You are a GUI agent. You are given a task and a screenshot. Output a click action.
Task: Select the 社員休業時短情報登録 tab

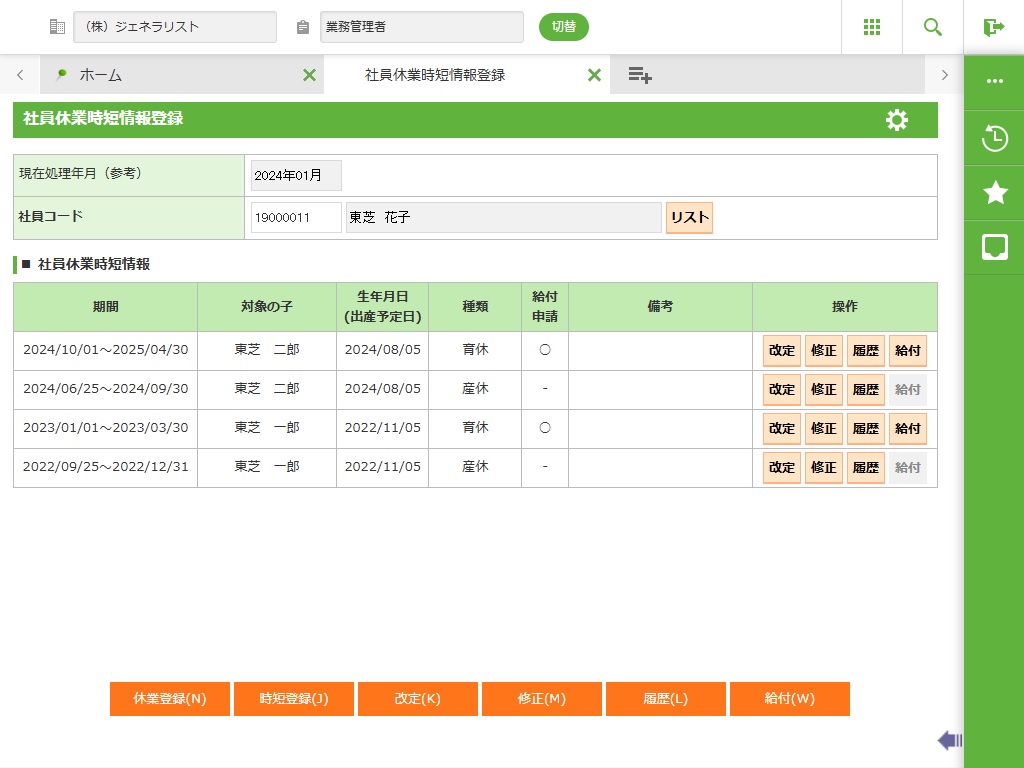point(435,75)
